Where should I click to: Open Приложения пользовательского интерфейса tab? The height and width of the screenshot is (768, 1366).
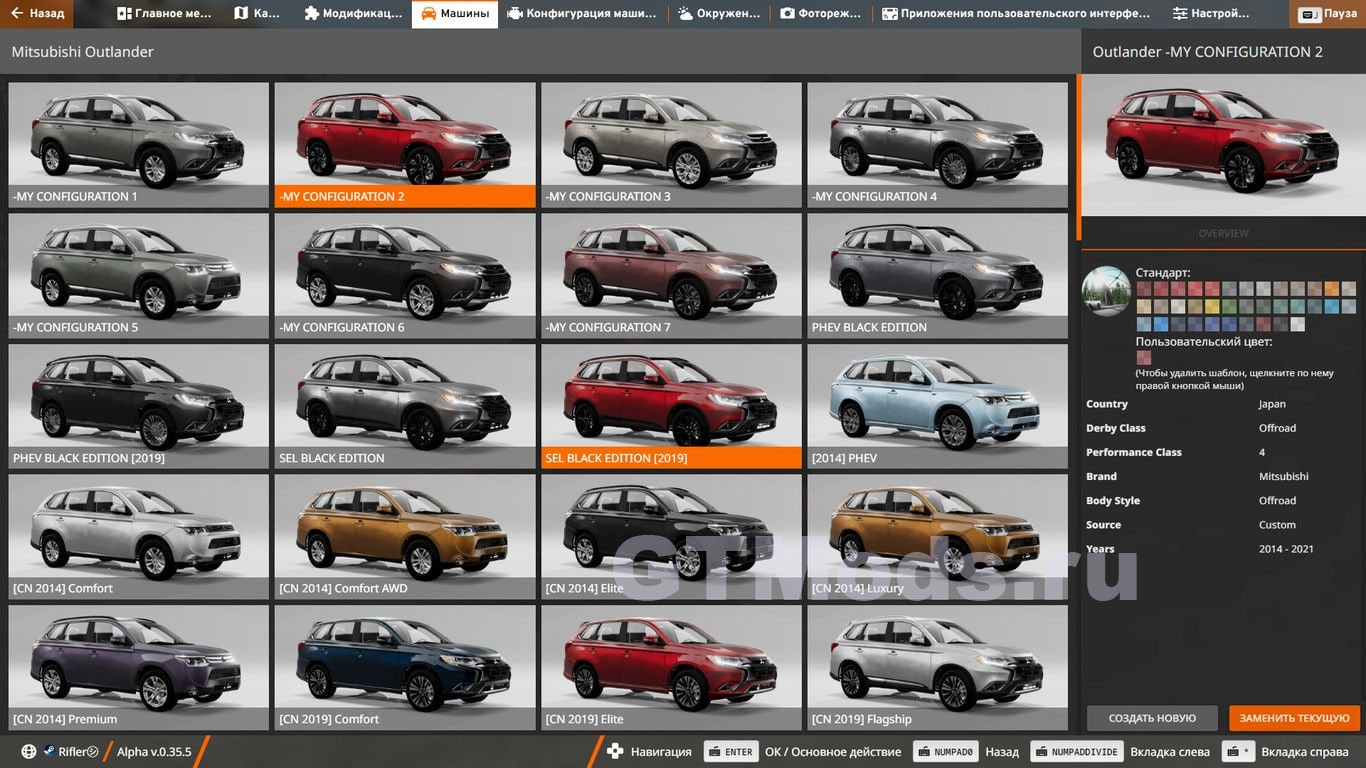point(1016,14)
